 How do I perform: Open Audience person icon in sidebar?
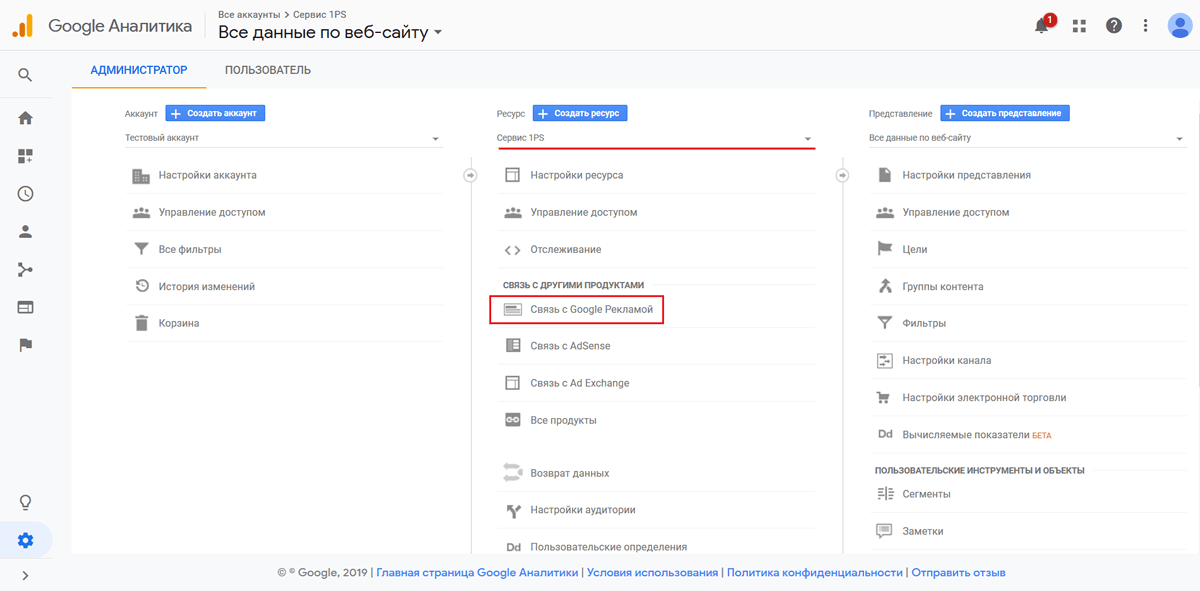tap(25, 232)
